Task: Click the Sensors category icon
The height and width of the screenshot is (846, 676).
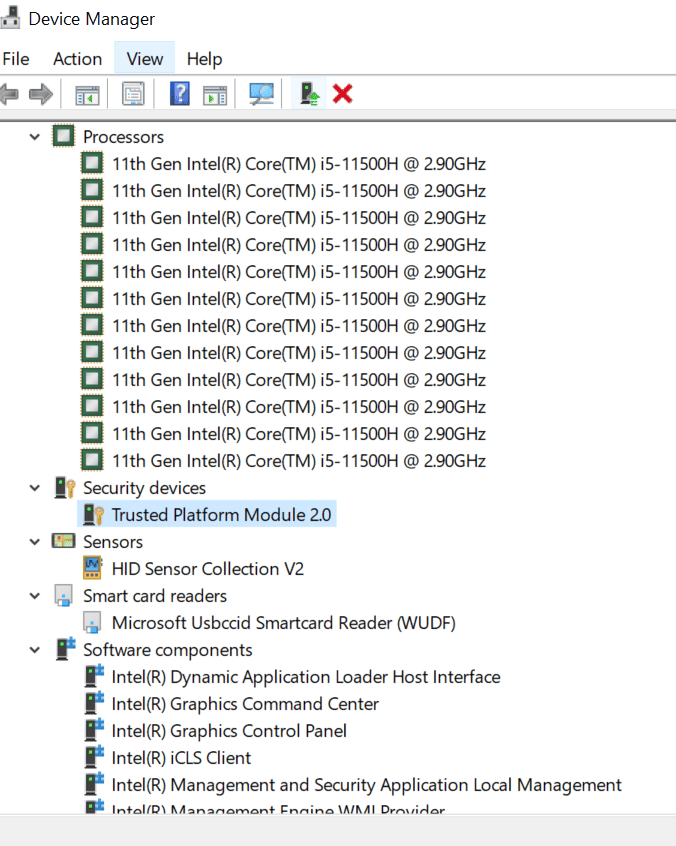Action: 63,541
